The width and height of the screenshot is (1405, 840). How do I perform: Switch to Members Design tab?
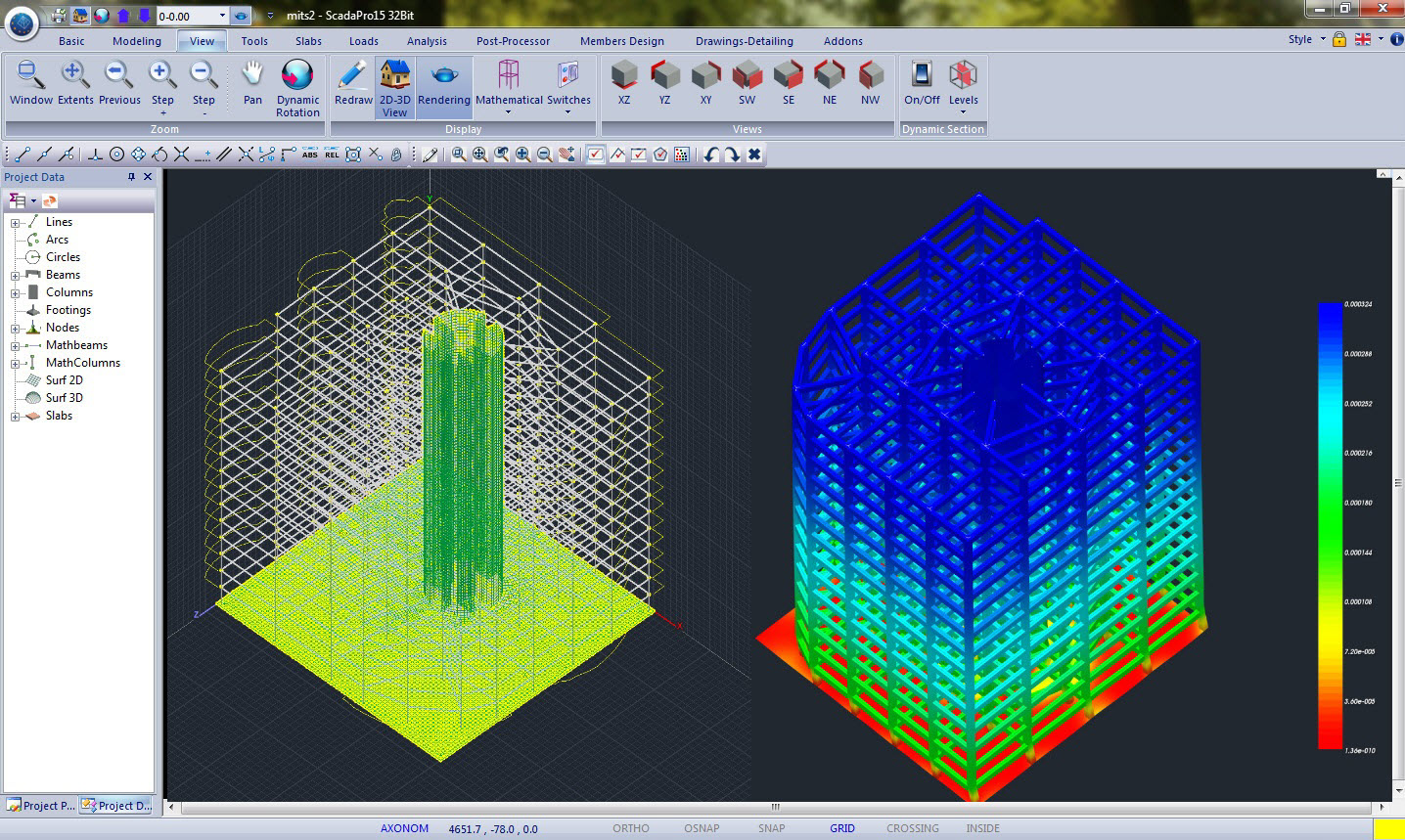[621, 41]
